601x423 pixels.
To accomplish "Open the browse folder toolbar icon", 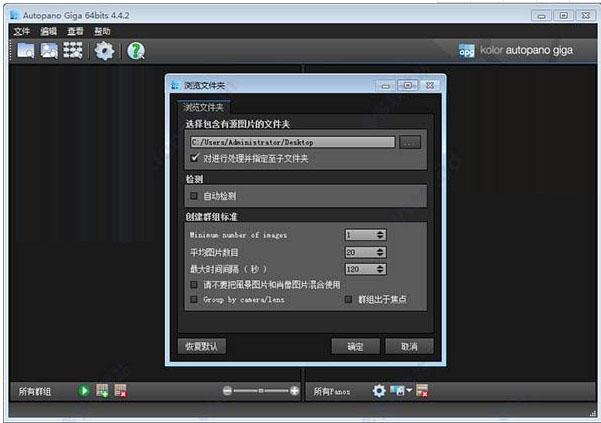I will (26, 51).
